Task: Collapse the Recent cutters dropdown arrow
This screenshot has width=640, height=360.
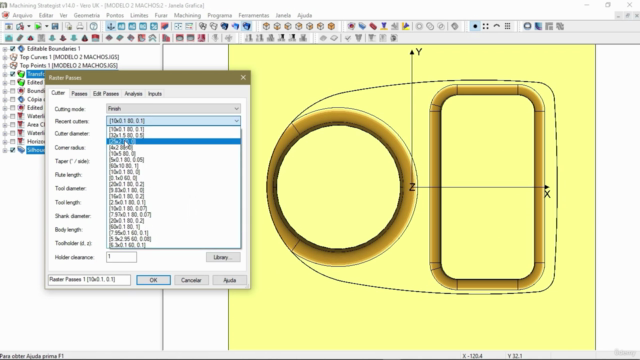Action: pyautogui.click(x=236, y=121)
